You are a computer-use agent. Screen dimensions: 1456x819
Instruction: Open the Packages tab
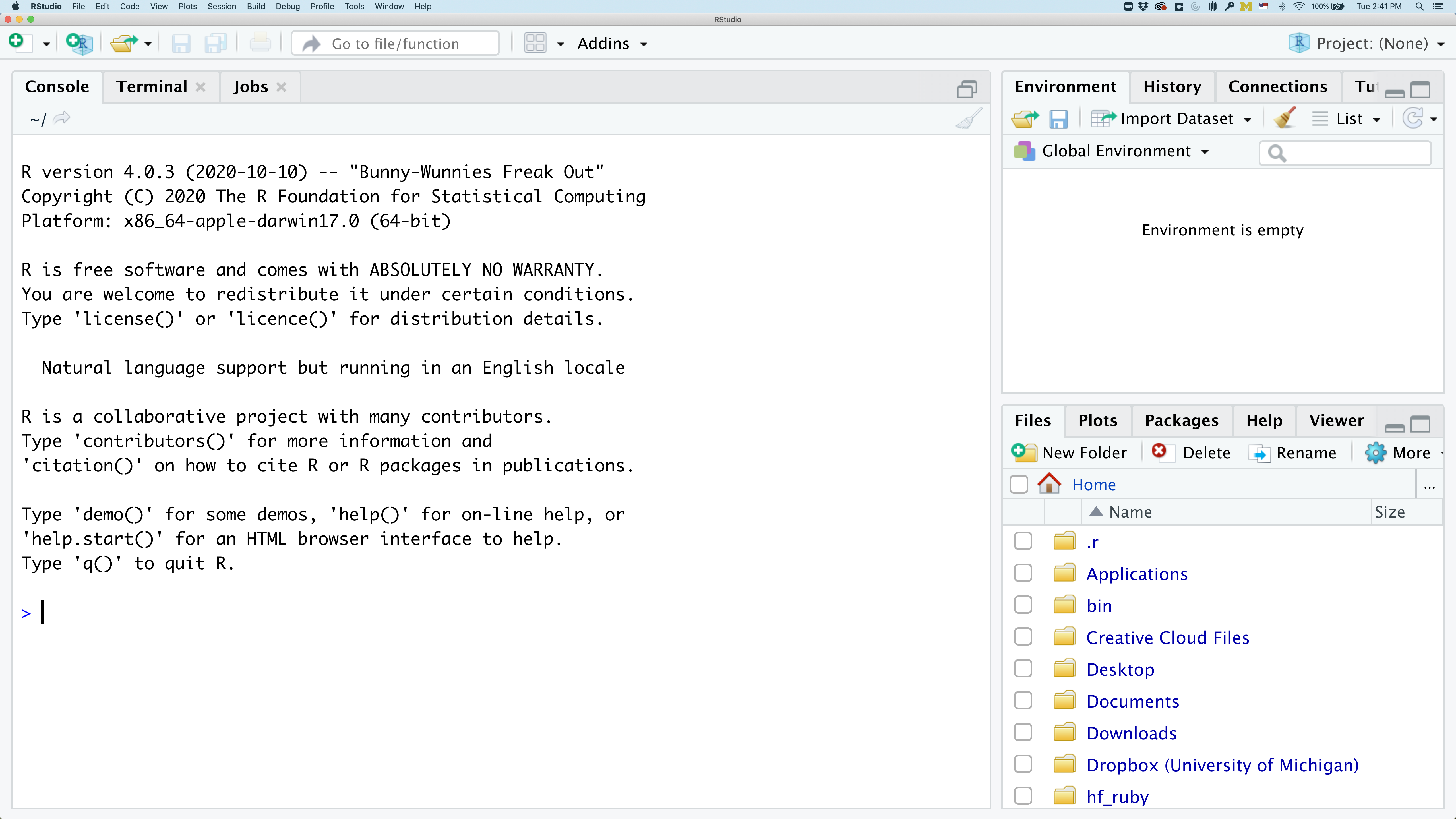click(1181, 421)
